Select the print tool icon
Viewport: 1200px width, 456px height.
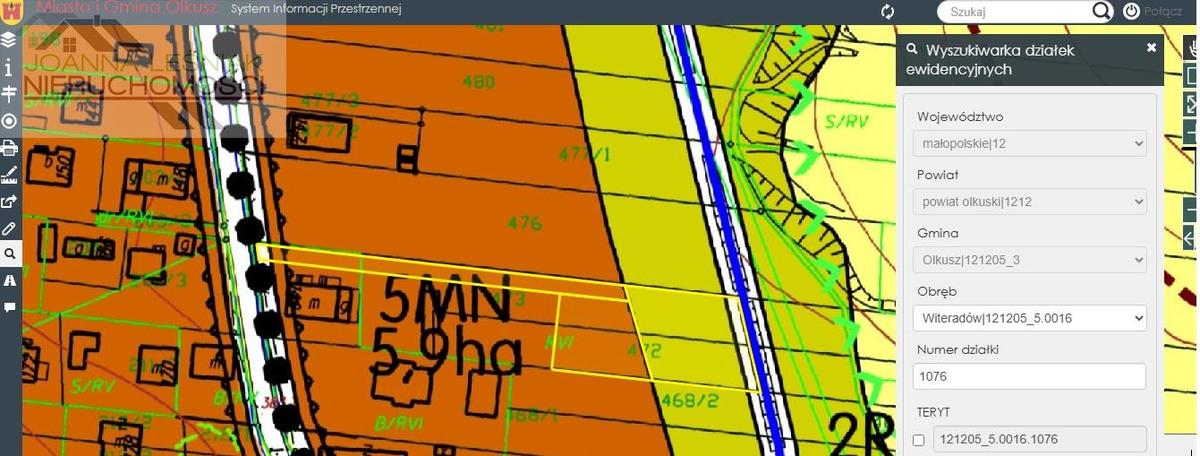(x=9, y=148)
